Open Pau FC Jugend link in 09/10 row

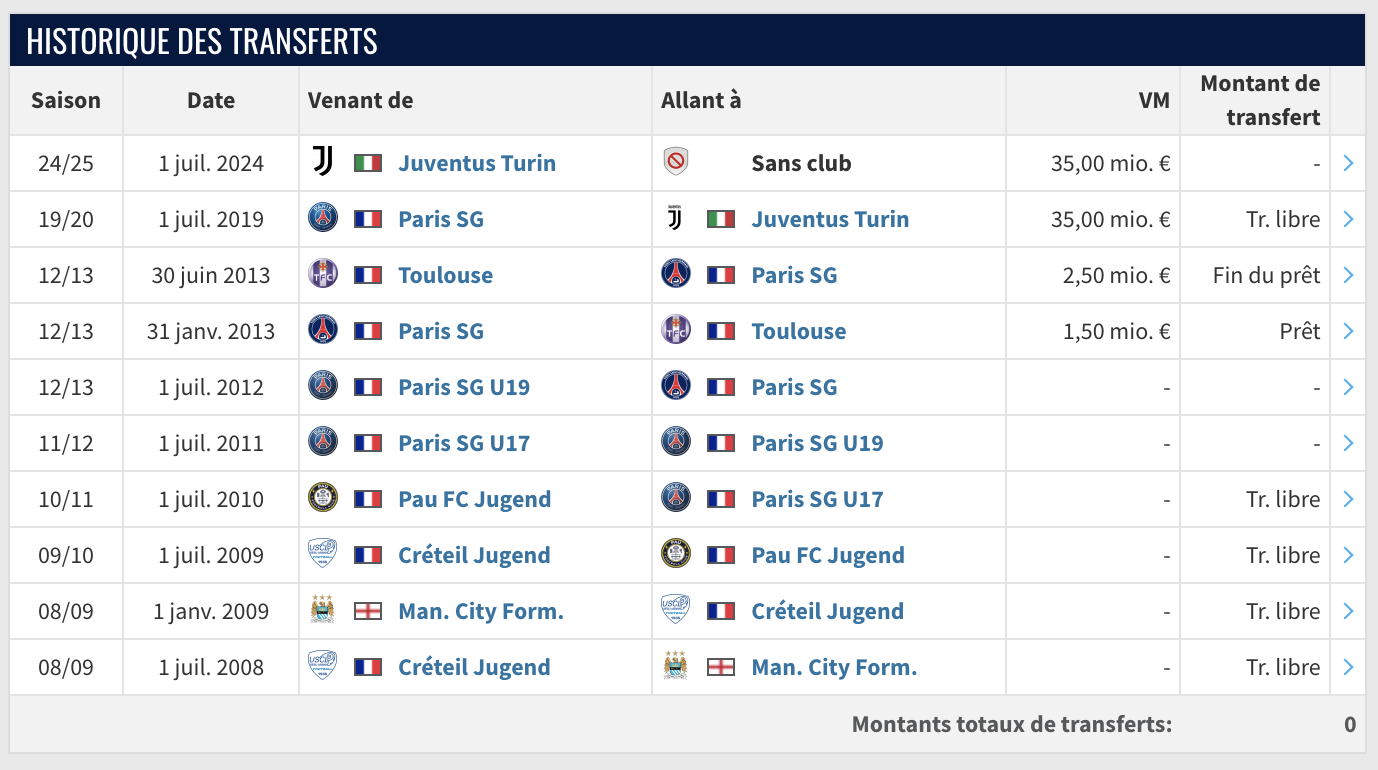click(828, 555)
